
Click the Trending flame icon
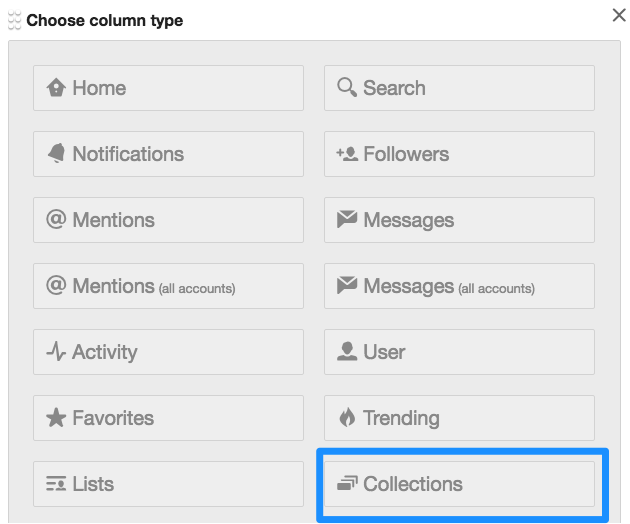point(347,418)
